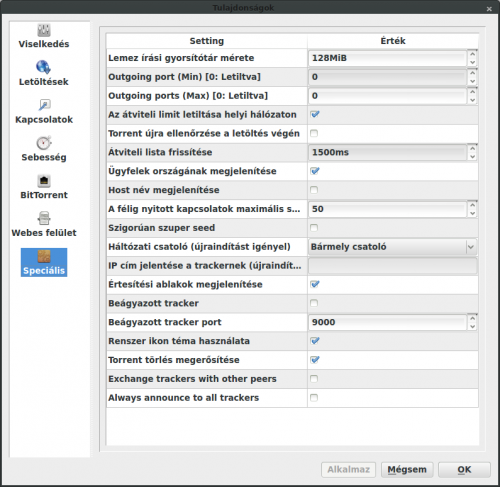This screenshot has height=487, width=500.
Task: Decrease Átviteli lista frissítése interval
Action: click(472, 157)
